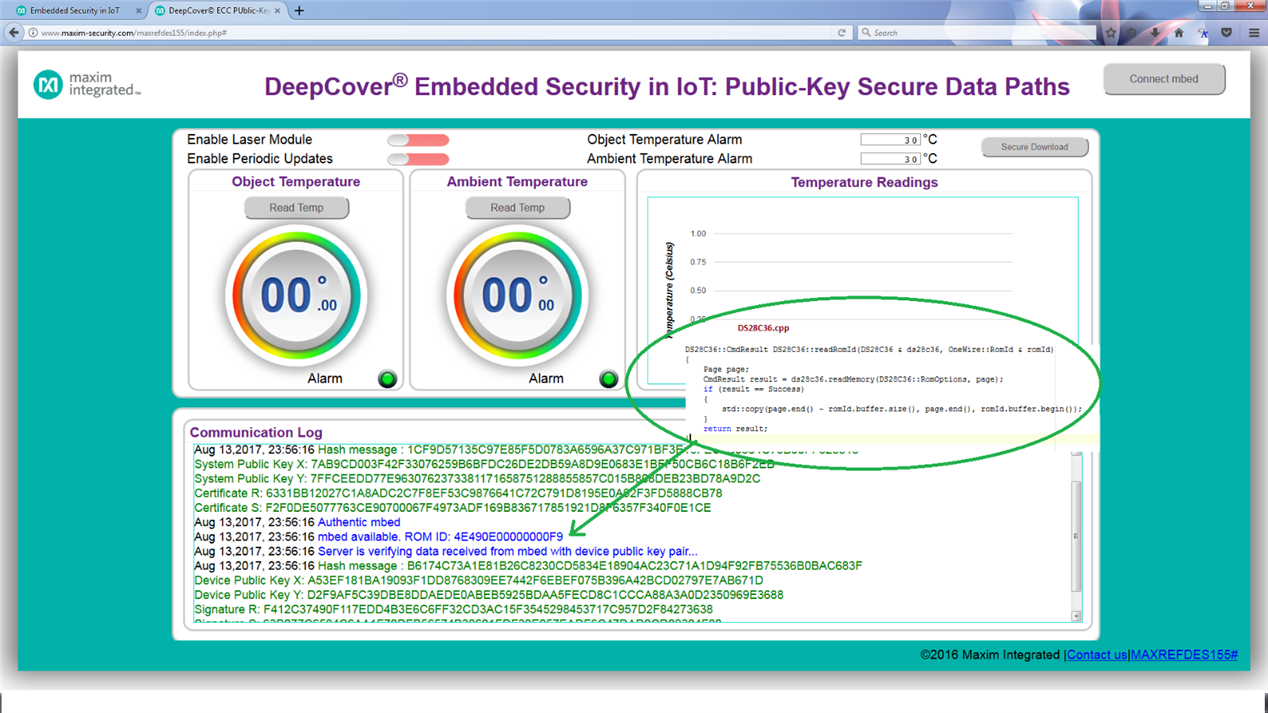Close the DeepCover ECC Public-Key tab
1268x713 pixels.
click(x=278, y=11)
